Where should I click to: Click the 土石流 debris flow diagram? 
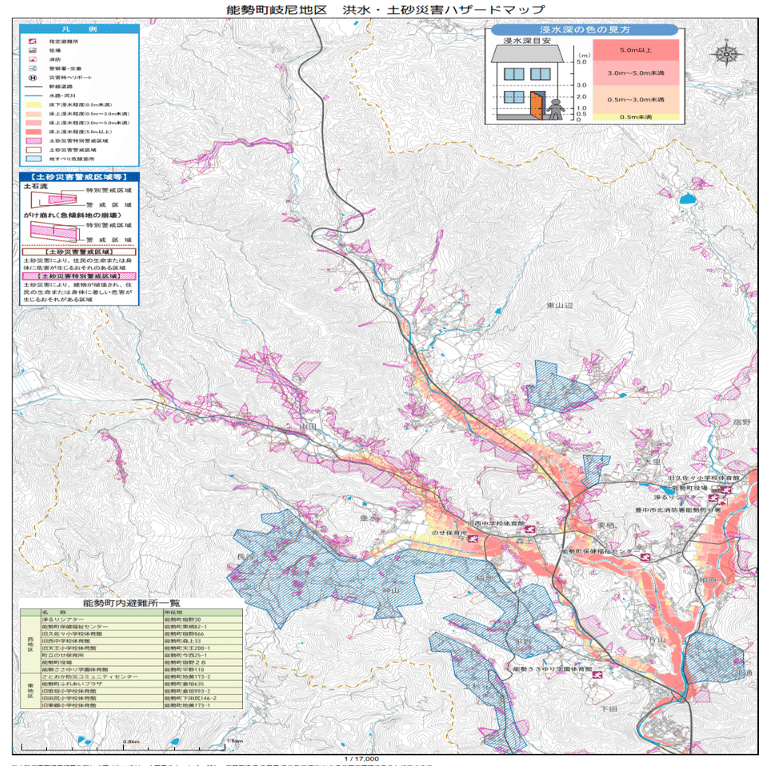coord(54,199)
